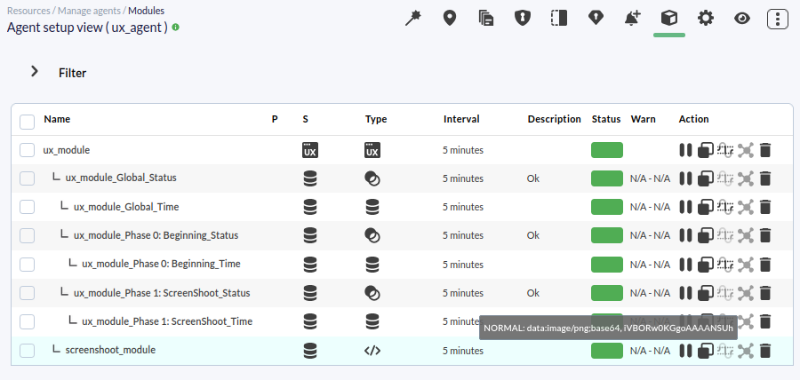Duplicate the screenshoot_module row

(x=706, y=350)
